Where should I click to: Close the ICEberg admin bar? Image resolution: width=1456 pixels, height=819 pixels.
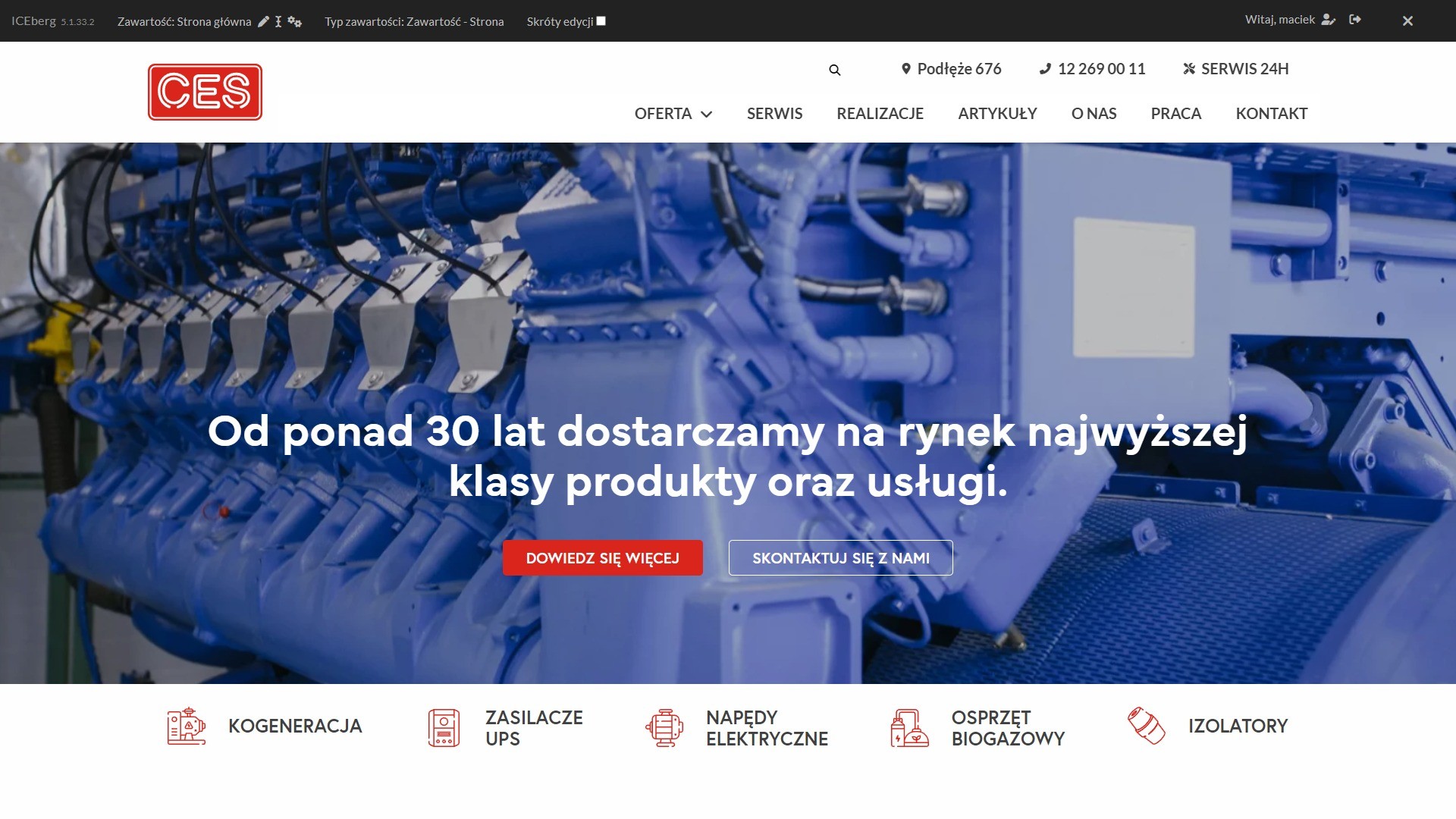point(1407,21)
